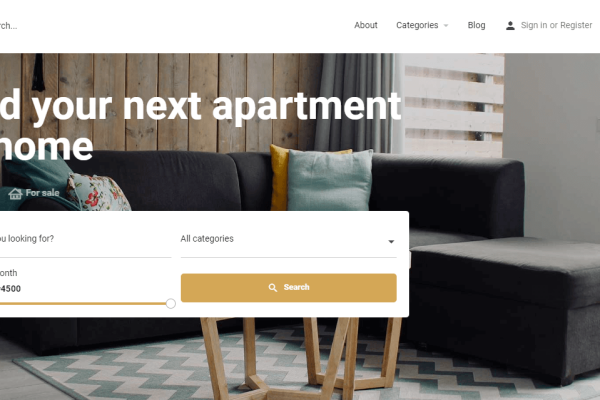Expand the All categories dropdown arrow
This screenshot has width=600, height=400.
(x=391, y=242)
